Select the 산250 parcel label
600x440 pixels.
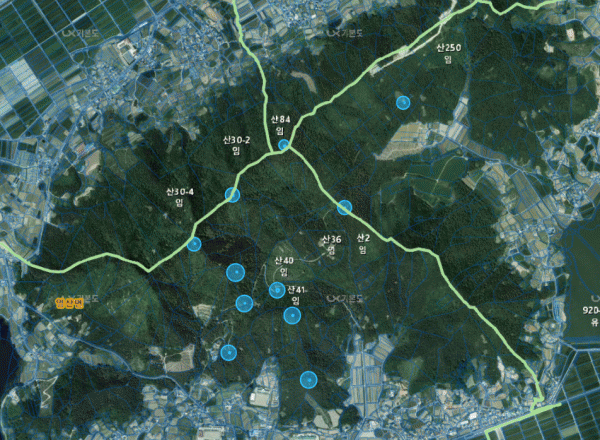tap(449, 47)
